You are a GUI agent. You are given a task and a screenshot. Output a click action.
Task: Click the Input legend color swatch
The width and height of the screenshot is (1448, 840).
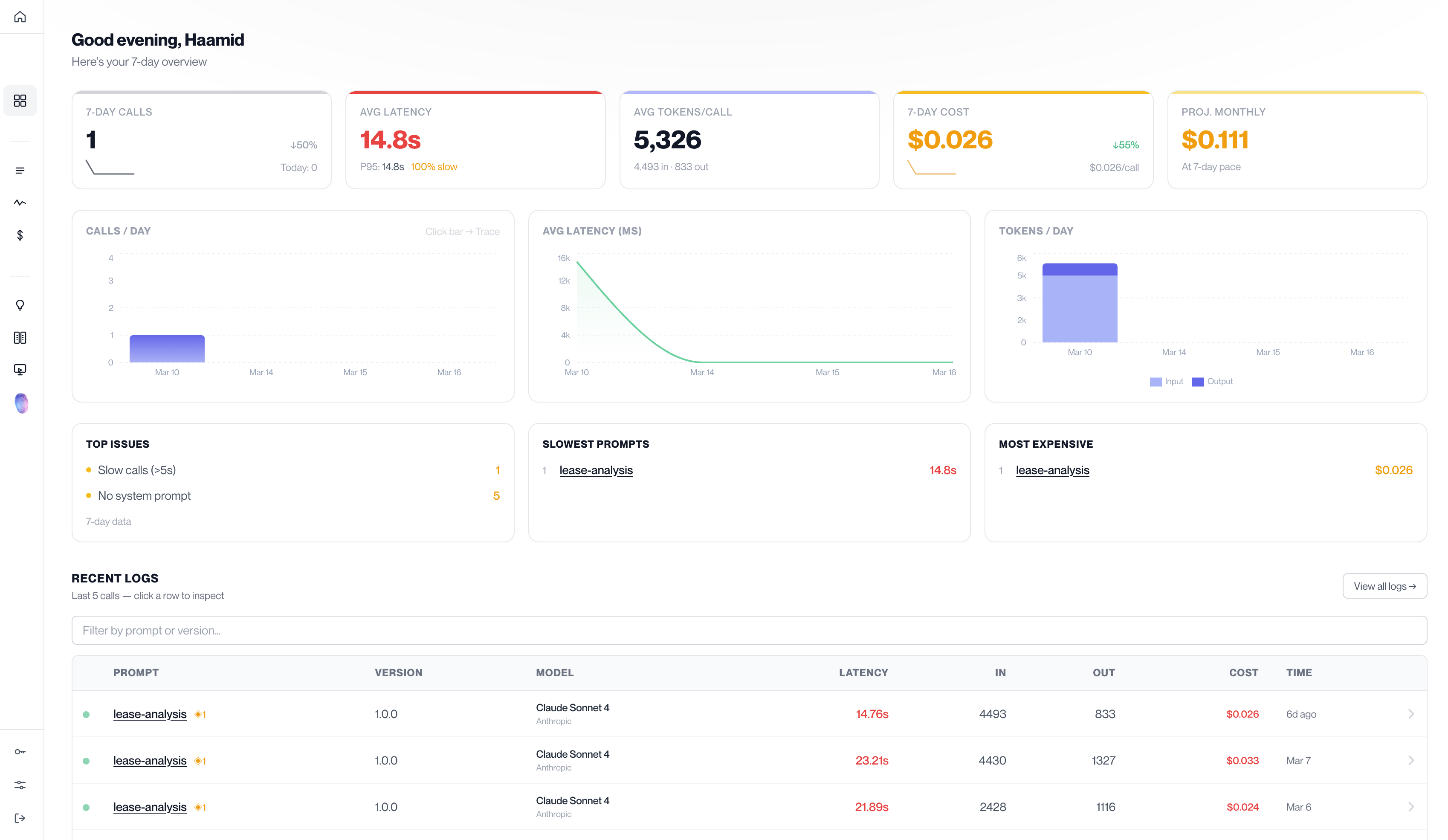1155,382
